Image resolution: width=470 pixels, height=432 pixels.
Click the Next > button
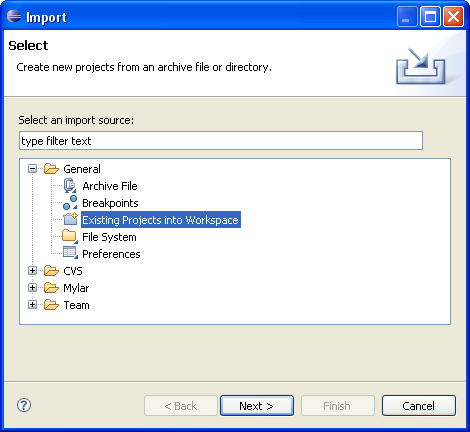tap(257, 406)
